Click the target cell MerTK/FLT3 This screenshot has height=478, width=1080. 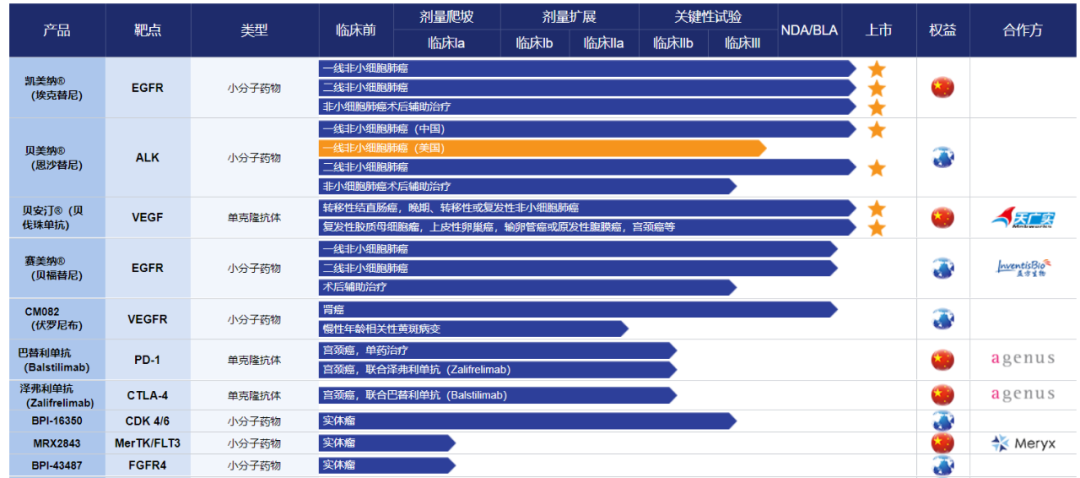[x=147, y=443]
